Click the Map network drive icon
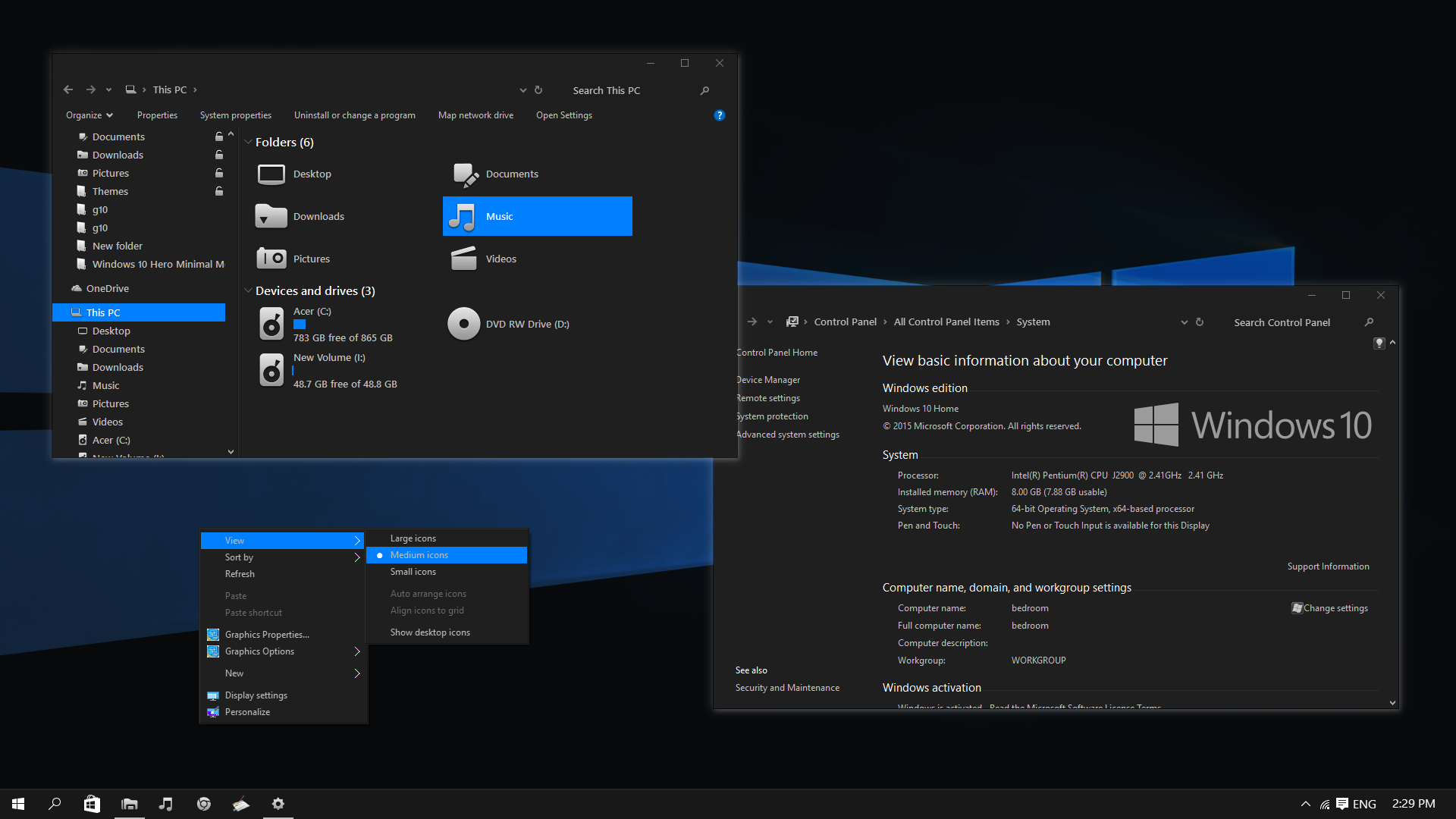The width and height of the screenshot is (1456, 819). pyautogui.click(x=476, y=115)
